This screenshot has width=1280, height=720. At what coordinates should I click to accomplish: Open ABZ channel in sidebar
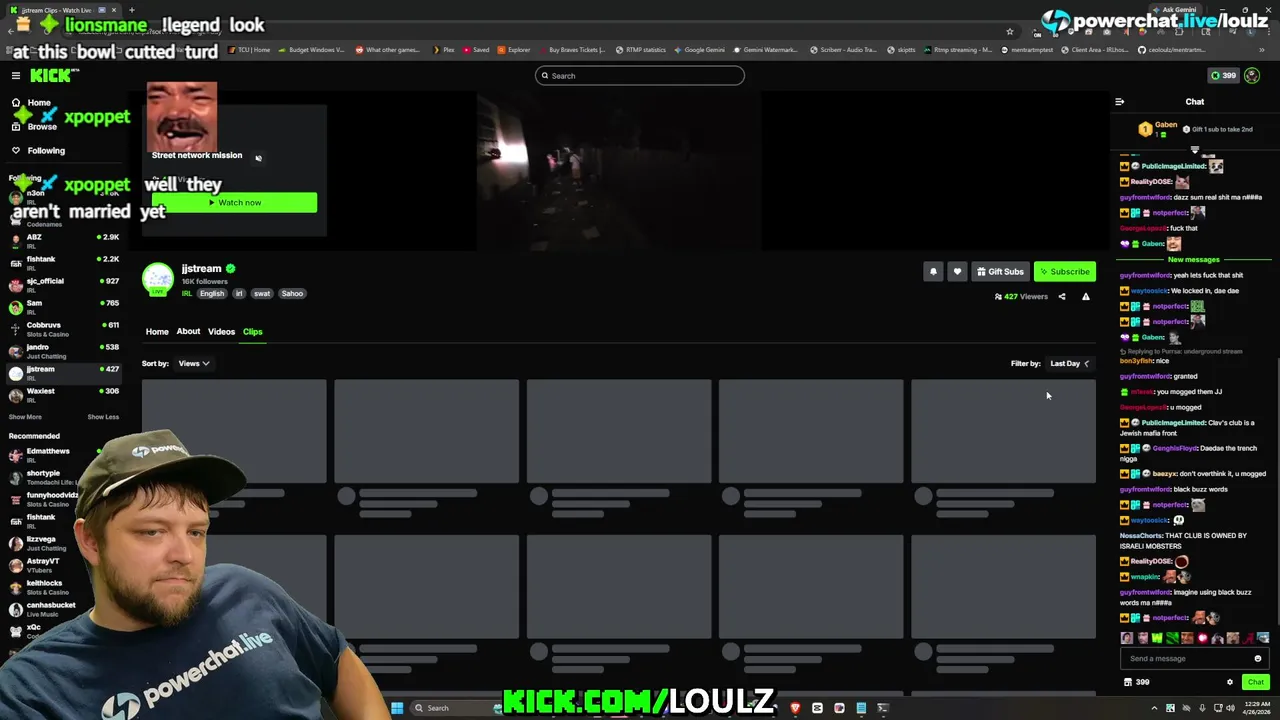63,240
